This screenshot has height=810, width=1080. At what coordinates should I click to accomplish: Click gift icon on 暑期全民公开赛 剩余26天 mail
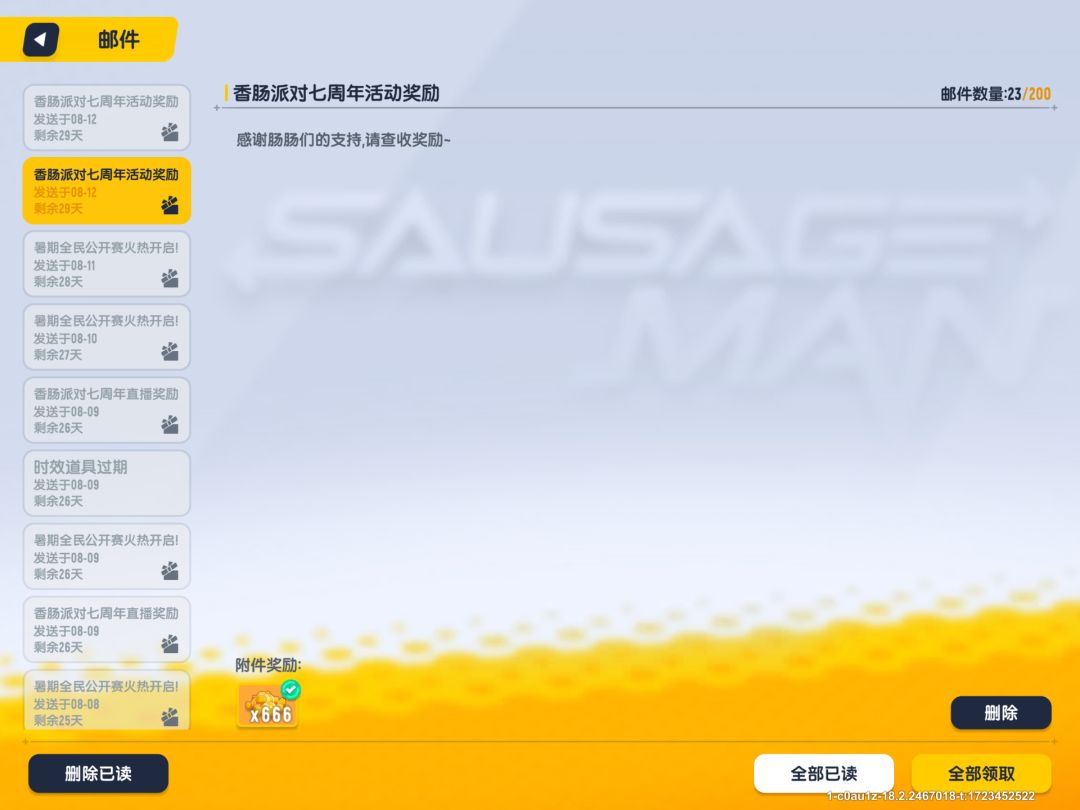(x=169, y=570)
